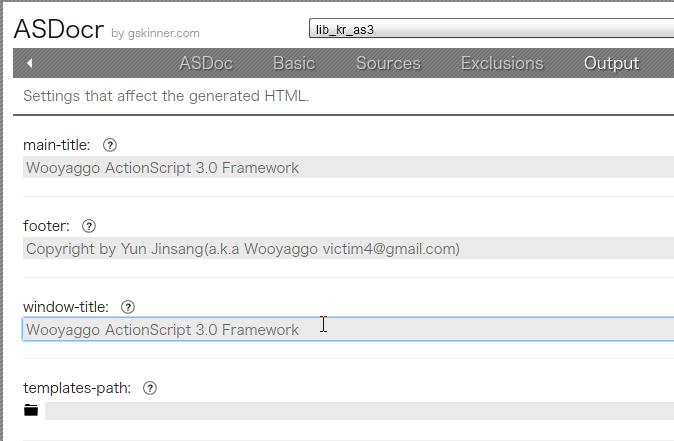Open help for window-title setting
The image size is (674, 441).
(128, 307)
